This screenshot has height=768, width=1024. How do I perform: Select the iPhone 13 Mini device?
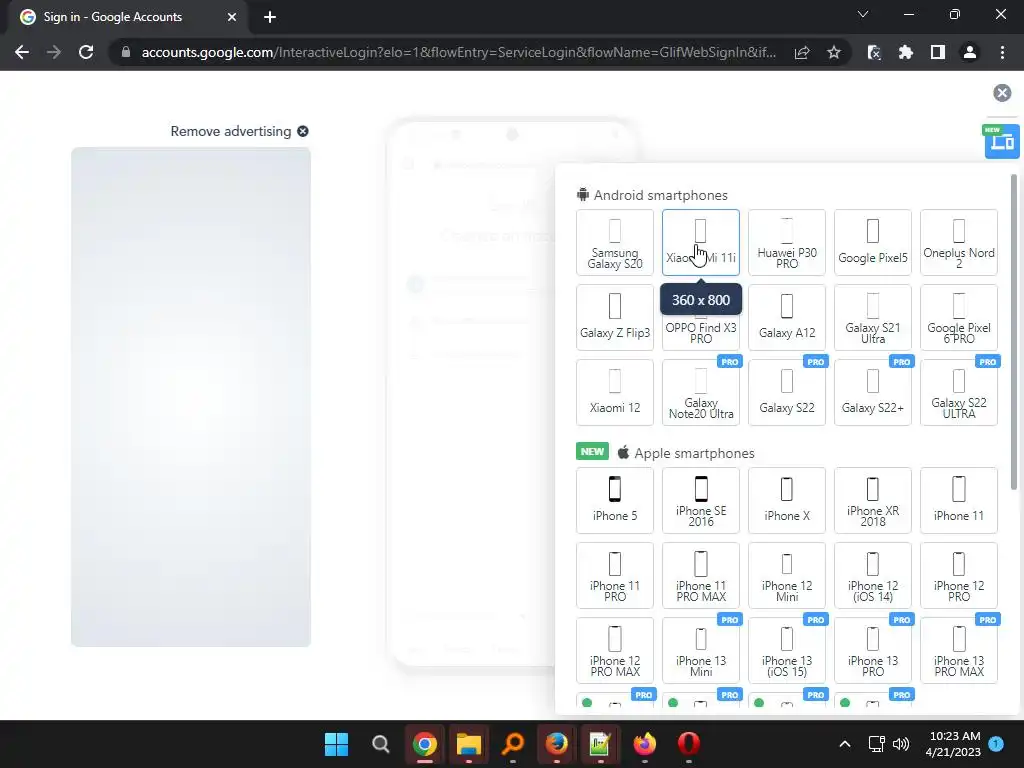click(701, 650)
